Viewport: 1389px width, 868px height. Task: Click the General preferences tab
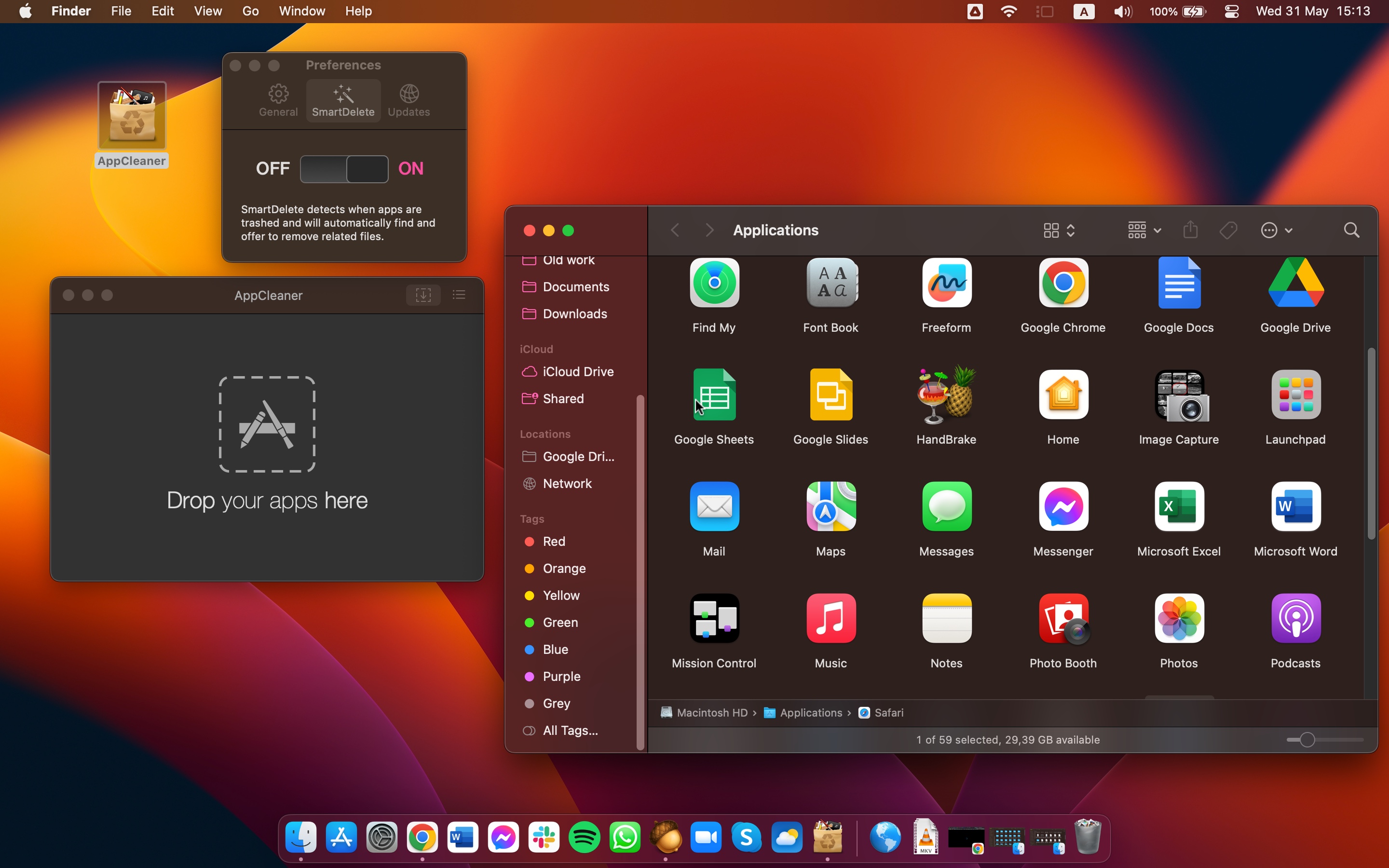click(x=278, y=100)
